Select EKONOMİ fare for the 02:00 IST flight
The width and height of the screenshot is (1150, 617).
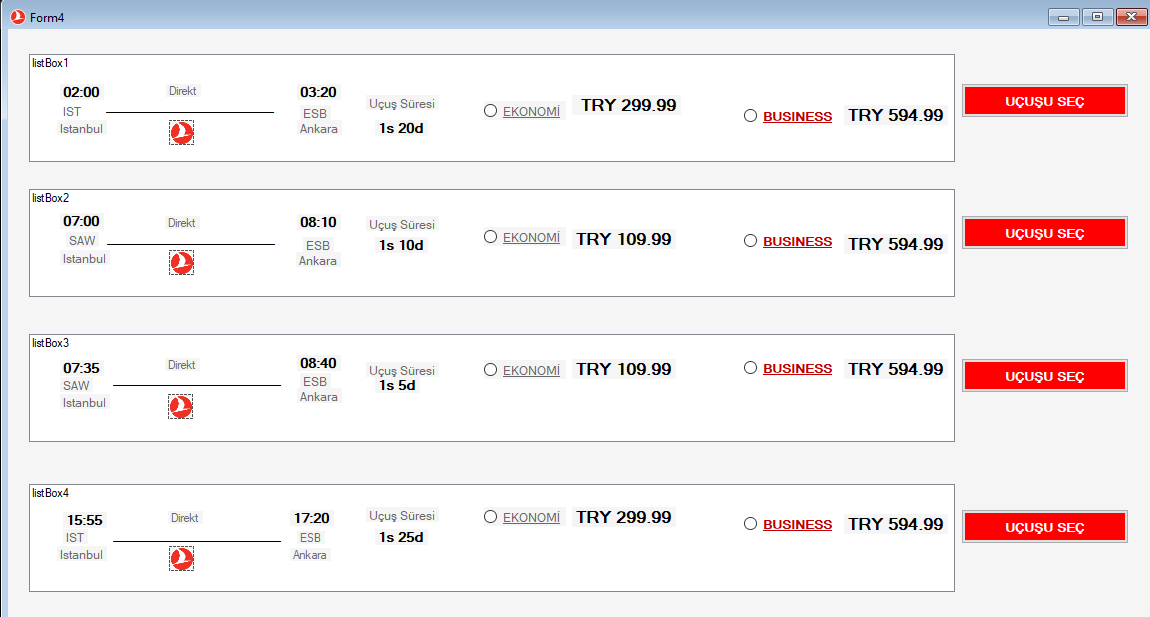click(490, 110)
